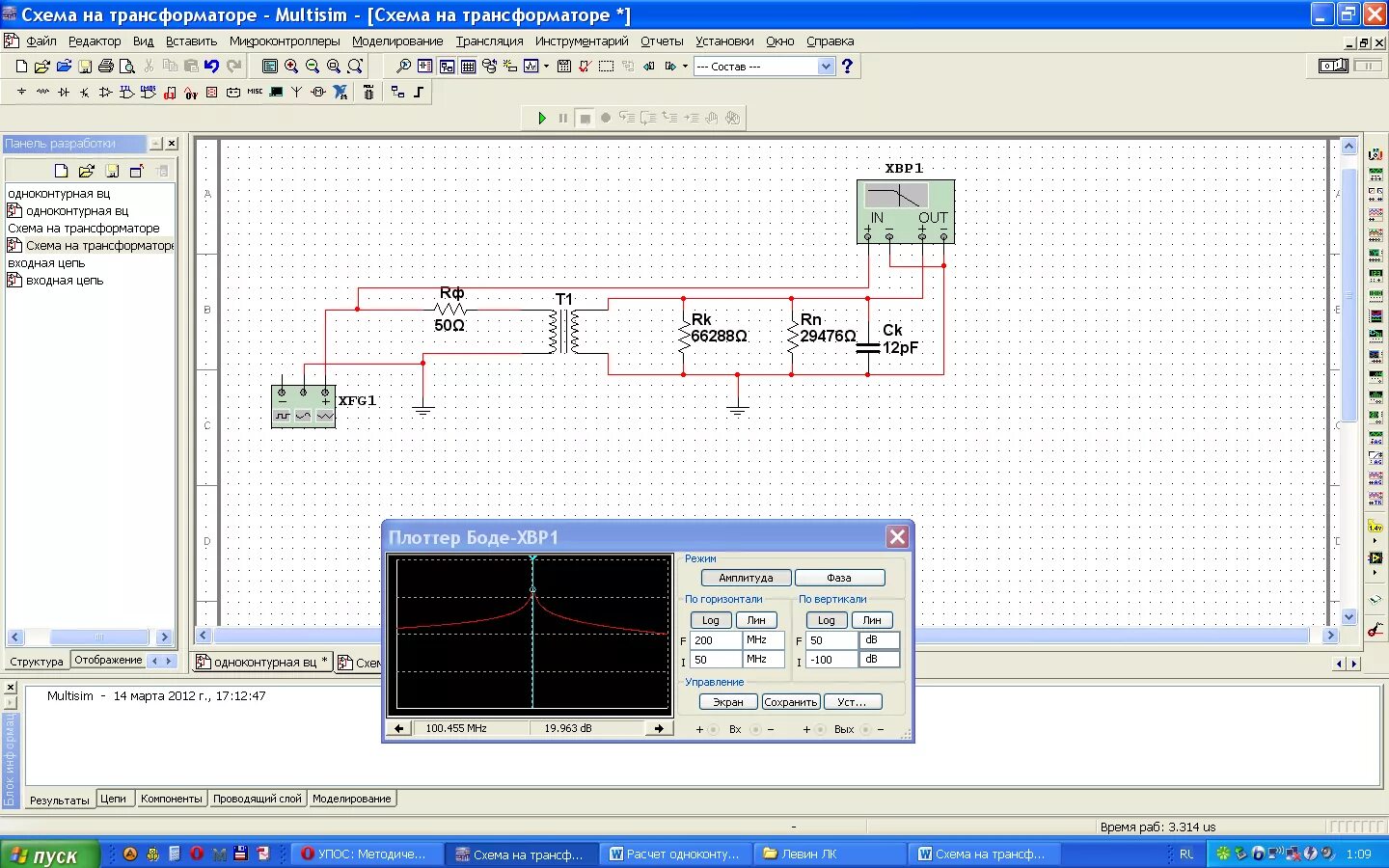This screenshot has height=868, width=1389.
Task: Select Амплитуда mode in Bode plotter
Action: click(747, 578)
